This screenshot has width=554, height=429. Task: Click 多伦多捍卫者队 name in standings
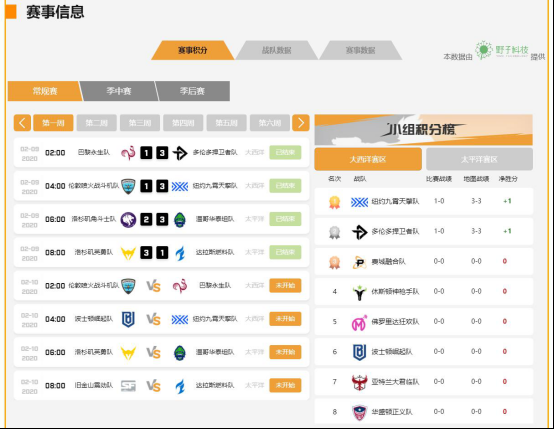tap(395, 231)
